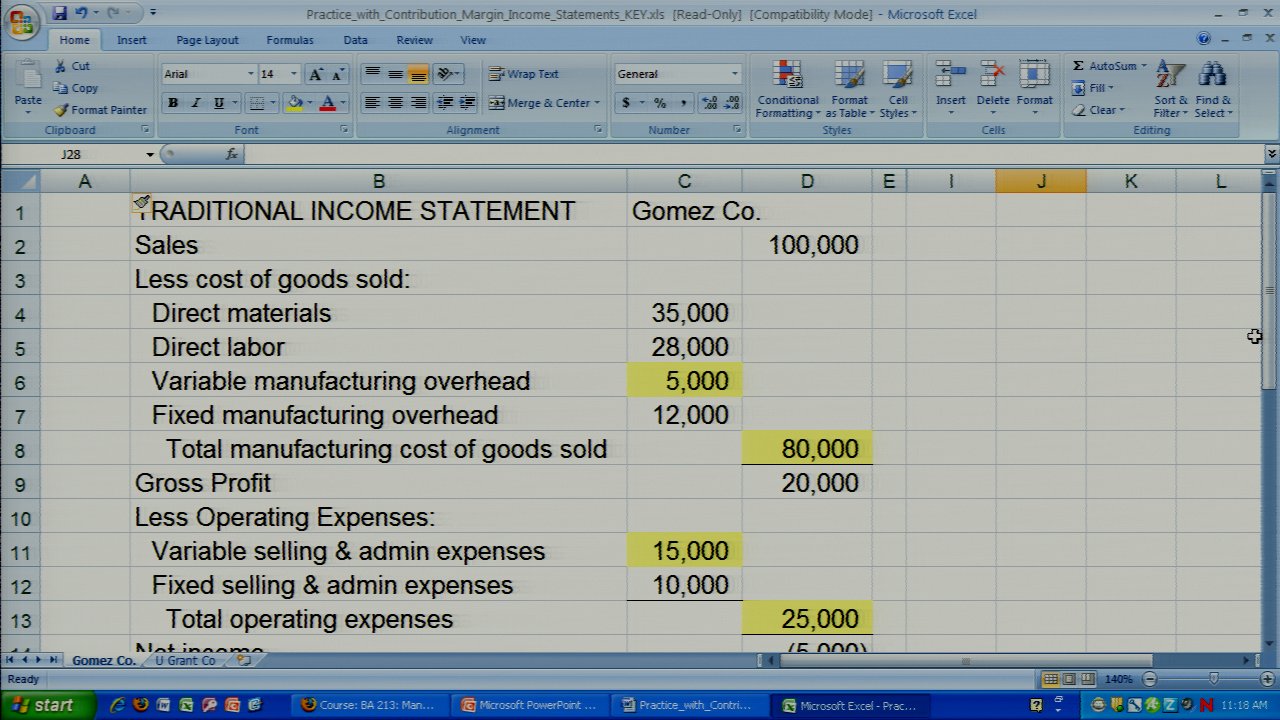1280x720 pixels.
Task: Click the Increase Font Size icon
Action: tap(316, 74)
